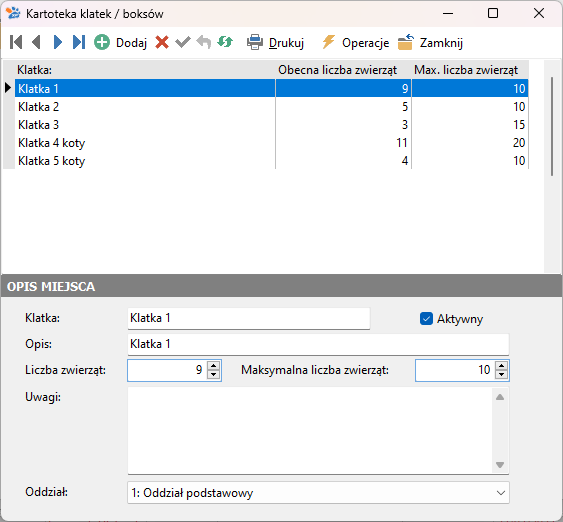The height and width of the screenshot is (522, 563).
Task: Increase Liczba zwierząt with up arrow
Action: click(214, 366)
